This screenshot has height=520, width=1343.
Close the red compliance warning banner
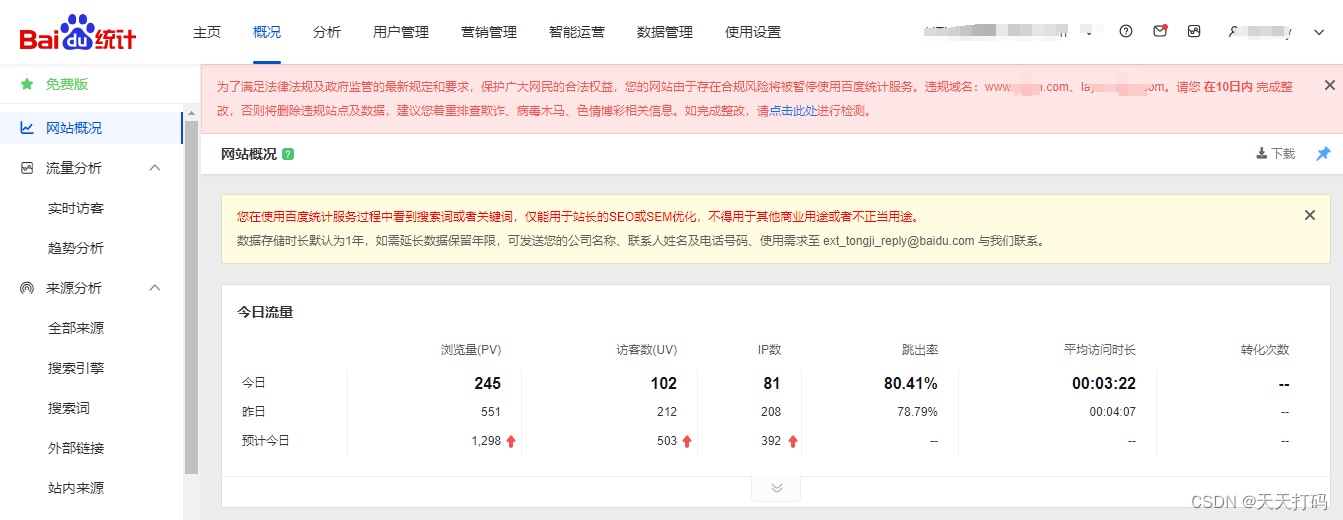click(1329, 85)
